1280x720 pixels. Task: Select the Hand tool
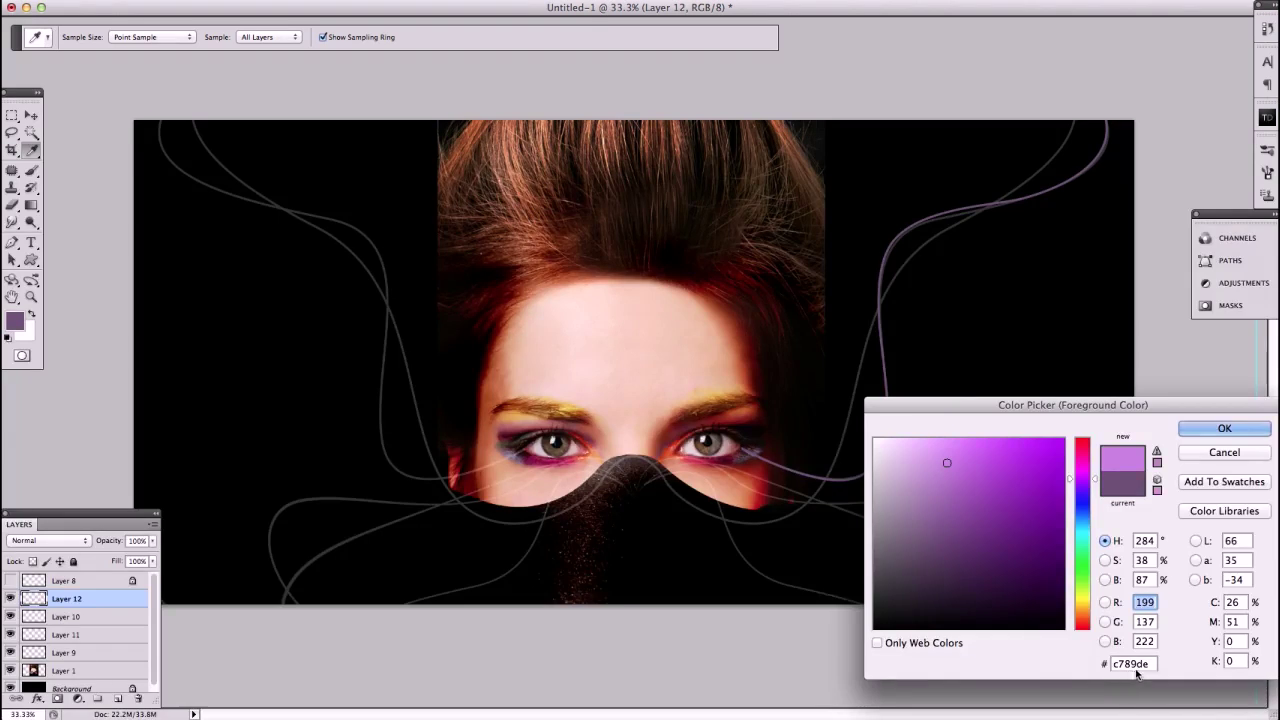(x=12, y=297)
